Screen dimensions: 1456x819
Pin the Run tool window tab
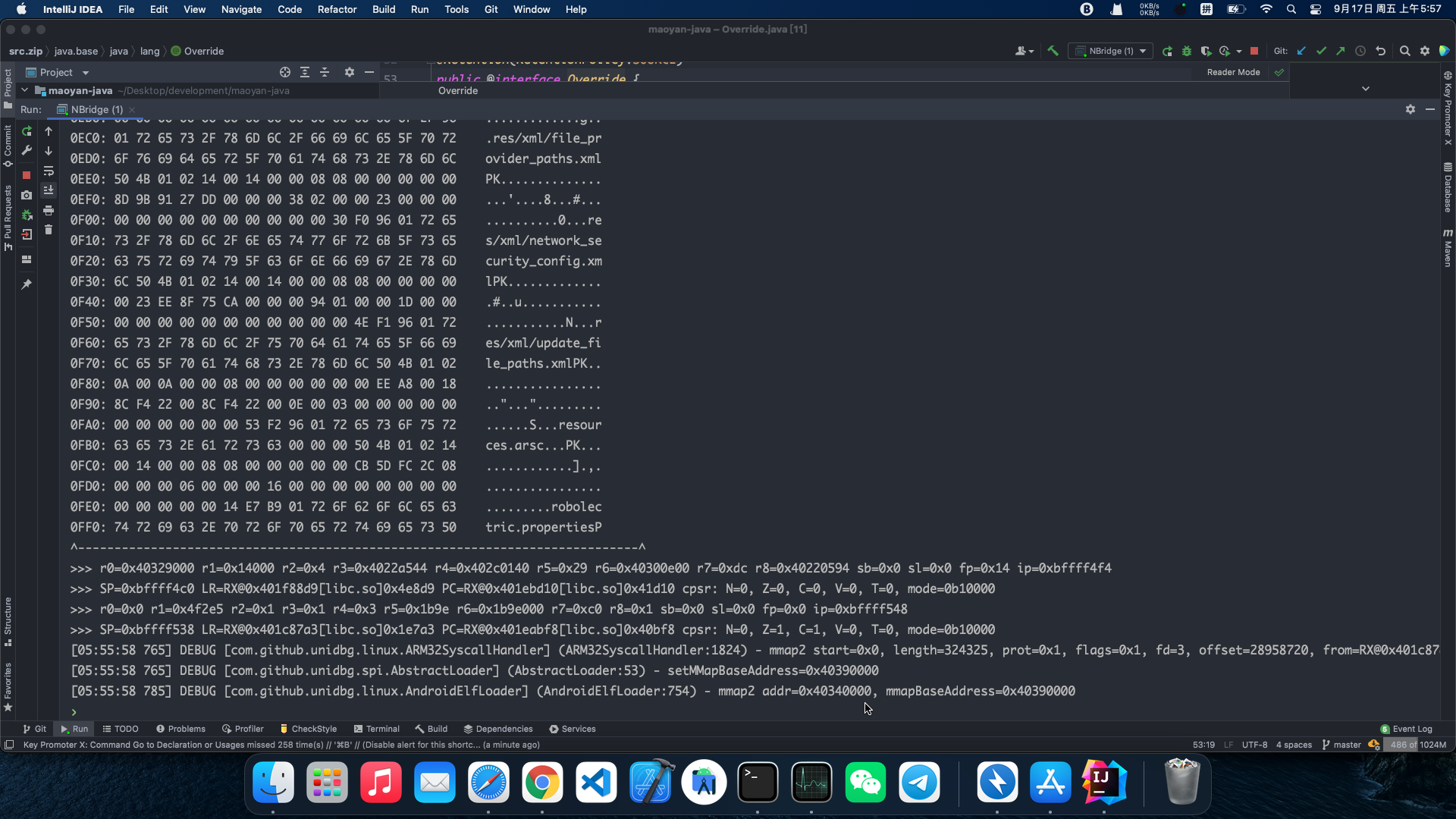(x=27, y=284)
